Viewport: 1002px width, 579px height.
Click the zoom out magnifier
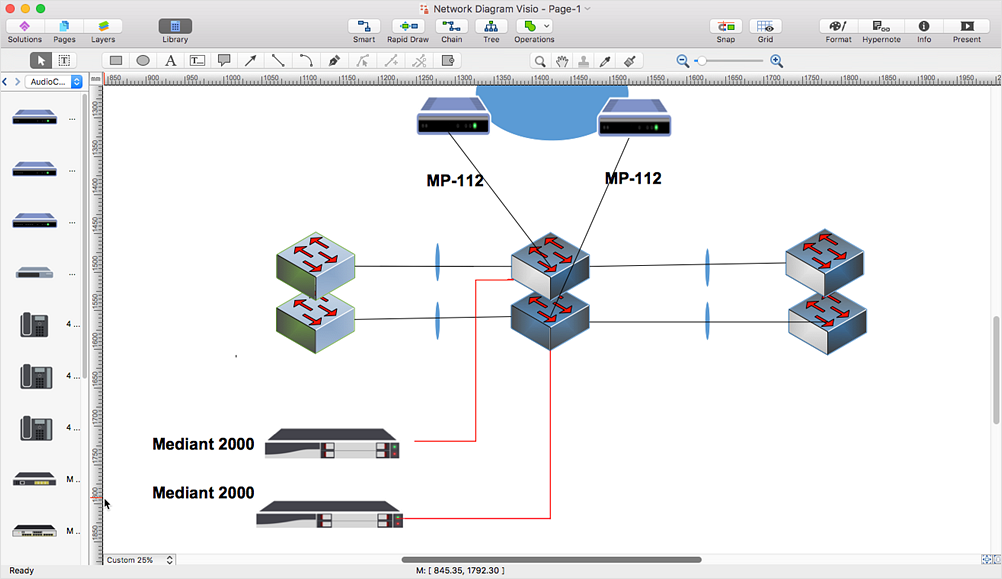click(x=682, y=61)
